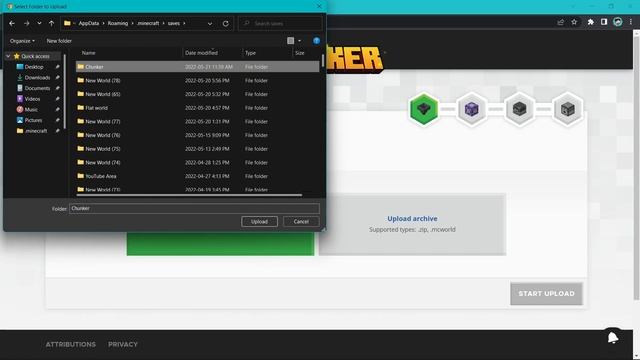Click saves in the address path
640x360 pixels.
point(173,24)
